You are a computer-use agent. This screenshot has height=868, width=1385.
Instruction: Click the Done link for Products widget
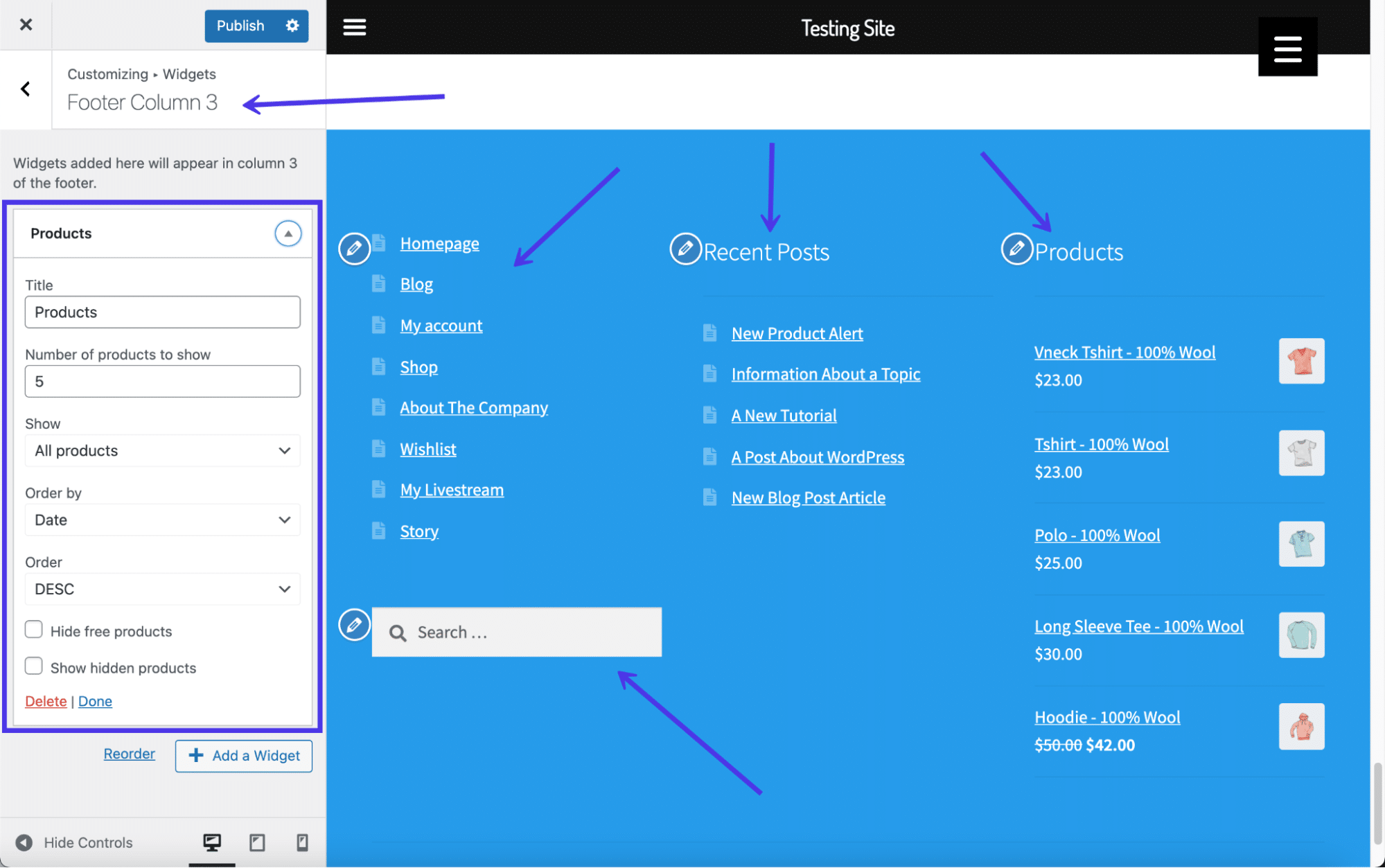pyautogui.click(x=95, y=700)
